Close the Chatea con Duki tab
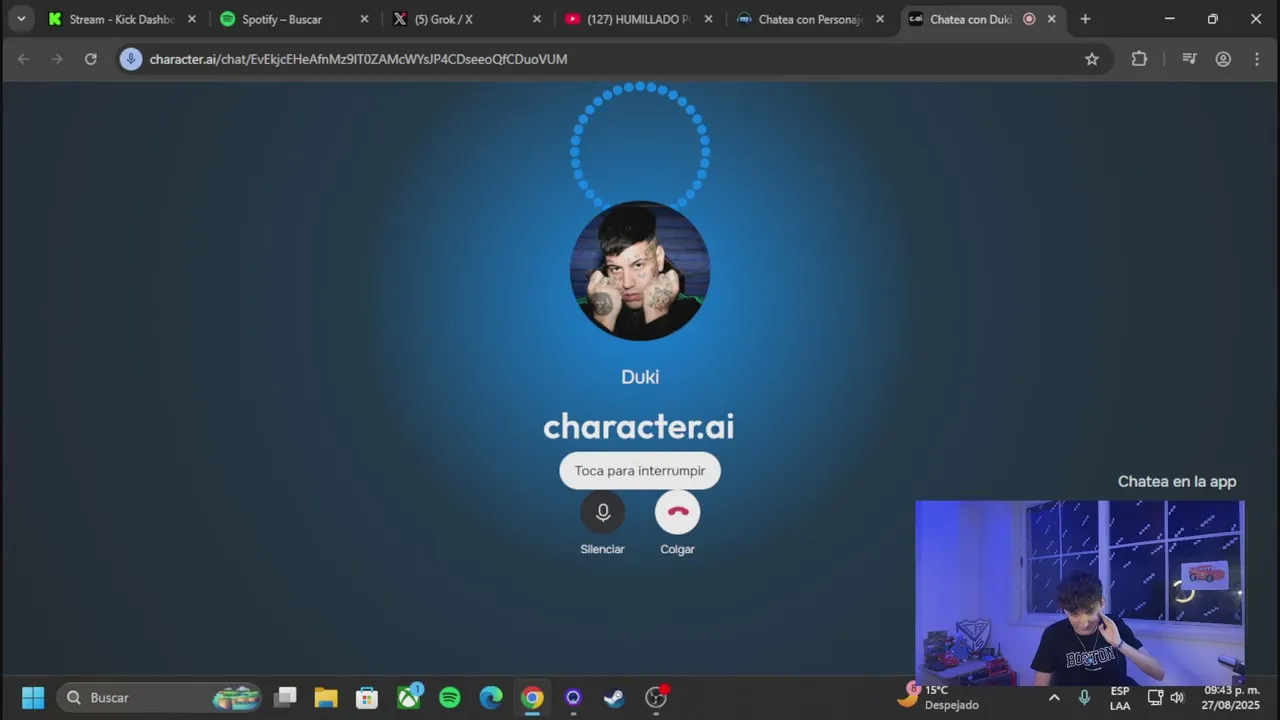This screenshot has height=720, width=1280. (1051, 19)
